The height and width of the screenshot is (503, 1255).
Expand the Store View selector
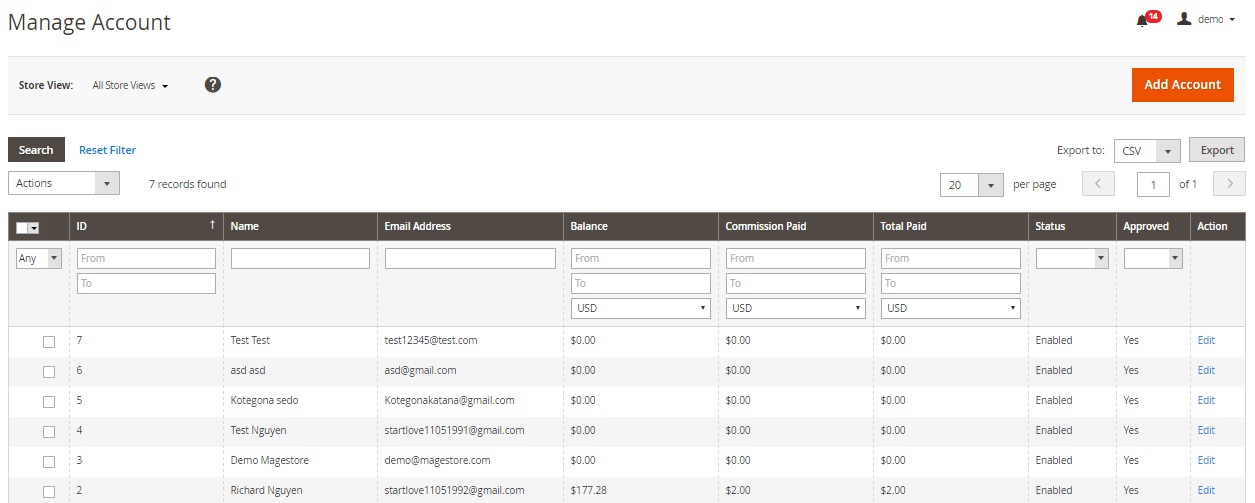130,86
